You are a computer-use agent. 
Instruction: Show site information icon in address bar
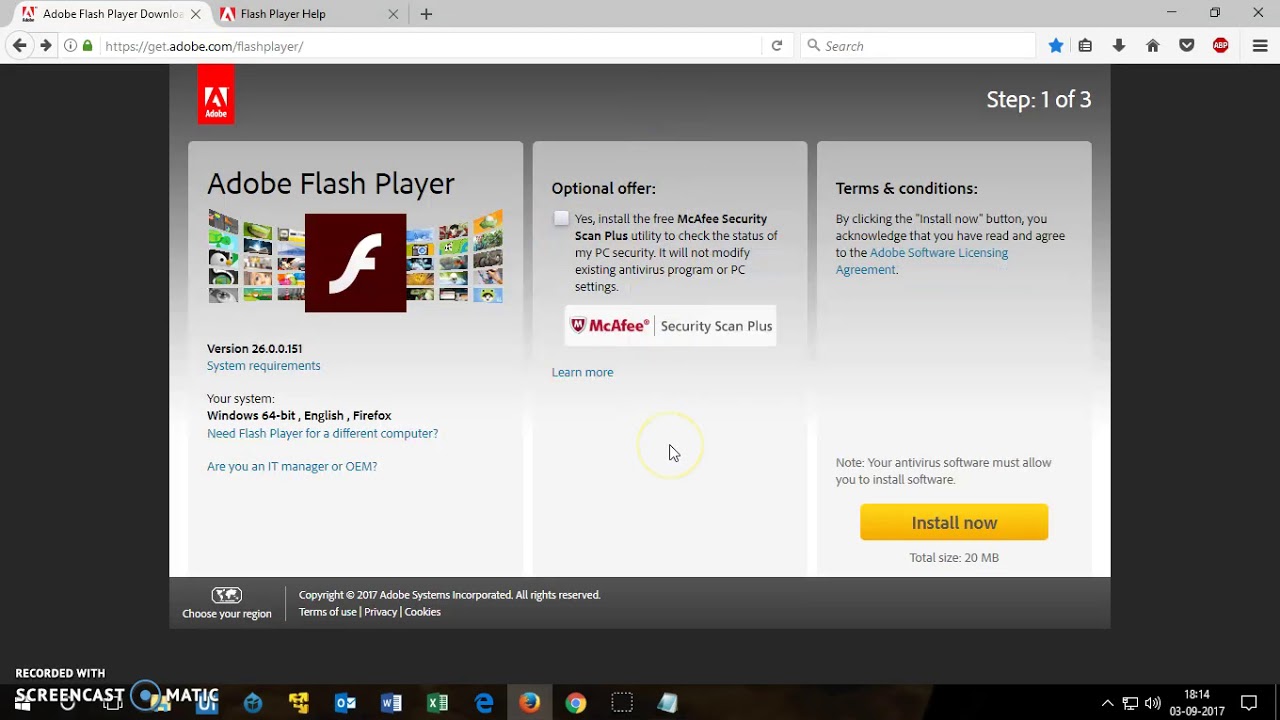pyautogui.click(x=70, y=46)
